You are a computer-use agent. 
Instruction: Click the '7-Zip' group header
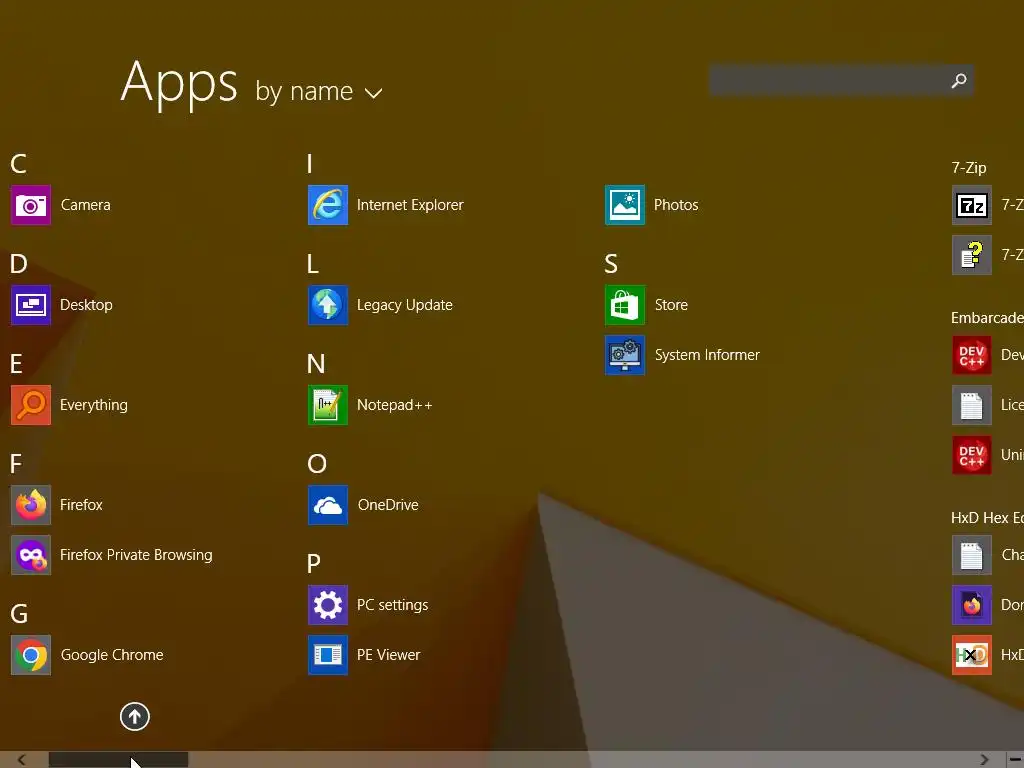point(969,168)
